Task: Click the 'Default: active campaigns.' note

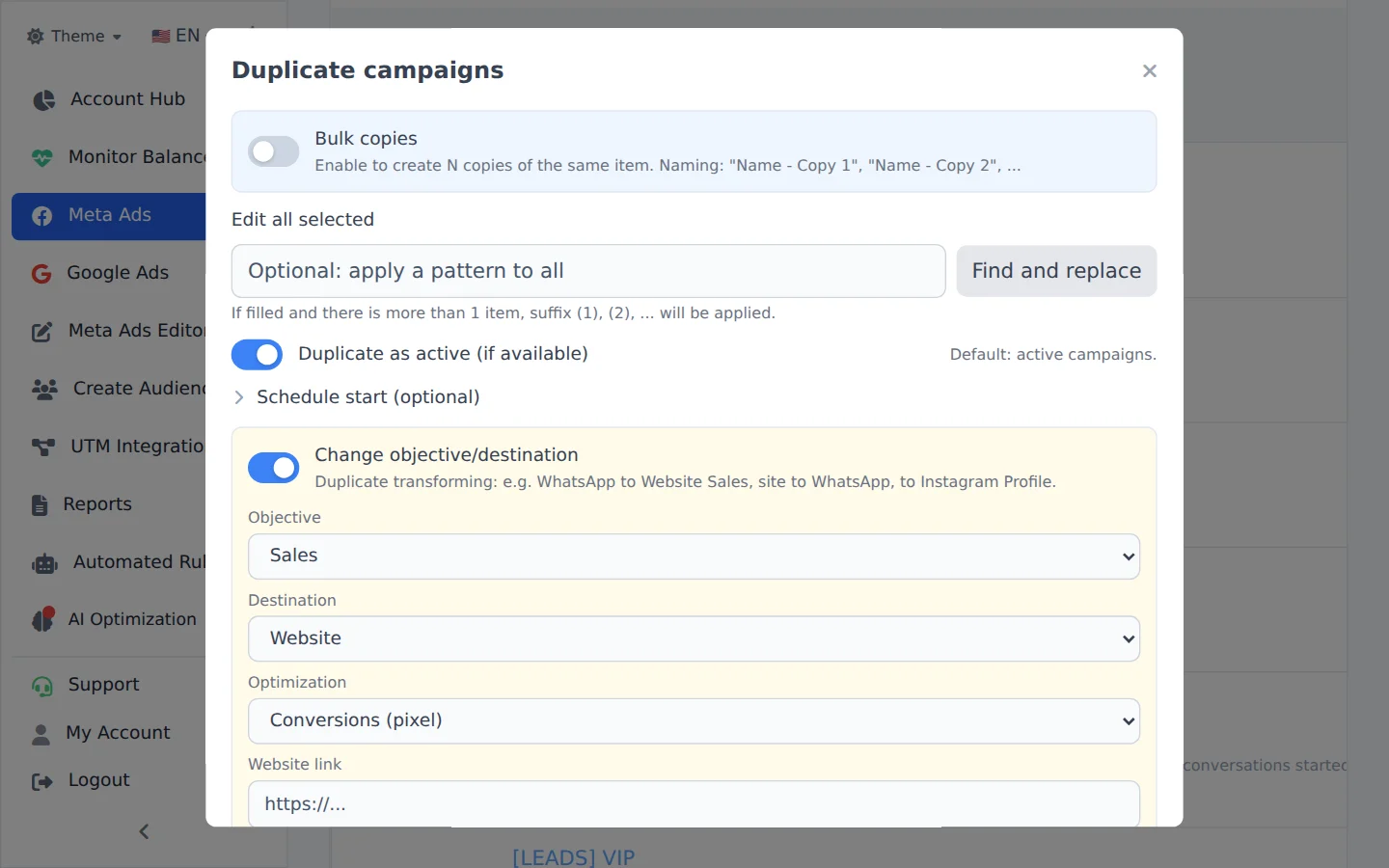Action: (1052, 355)
